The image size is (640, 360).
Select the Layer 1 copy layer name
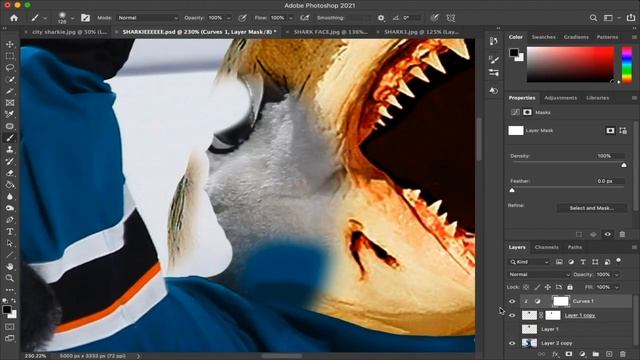coord(580,315)
